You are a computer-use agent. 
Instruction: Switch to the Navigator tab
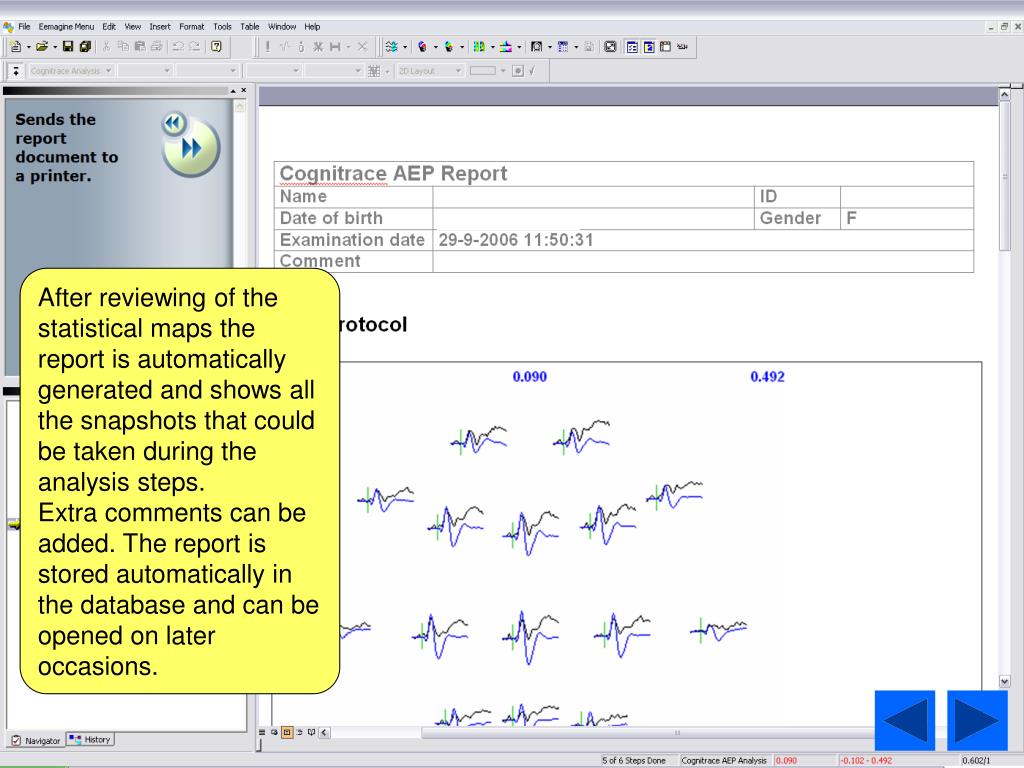coord(36,741)
